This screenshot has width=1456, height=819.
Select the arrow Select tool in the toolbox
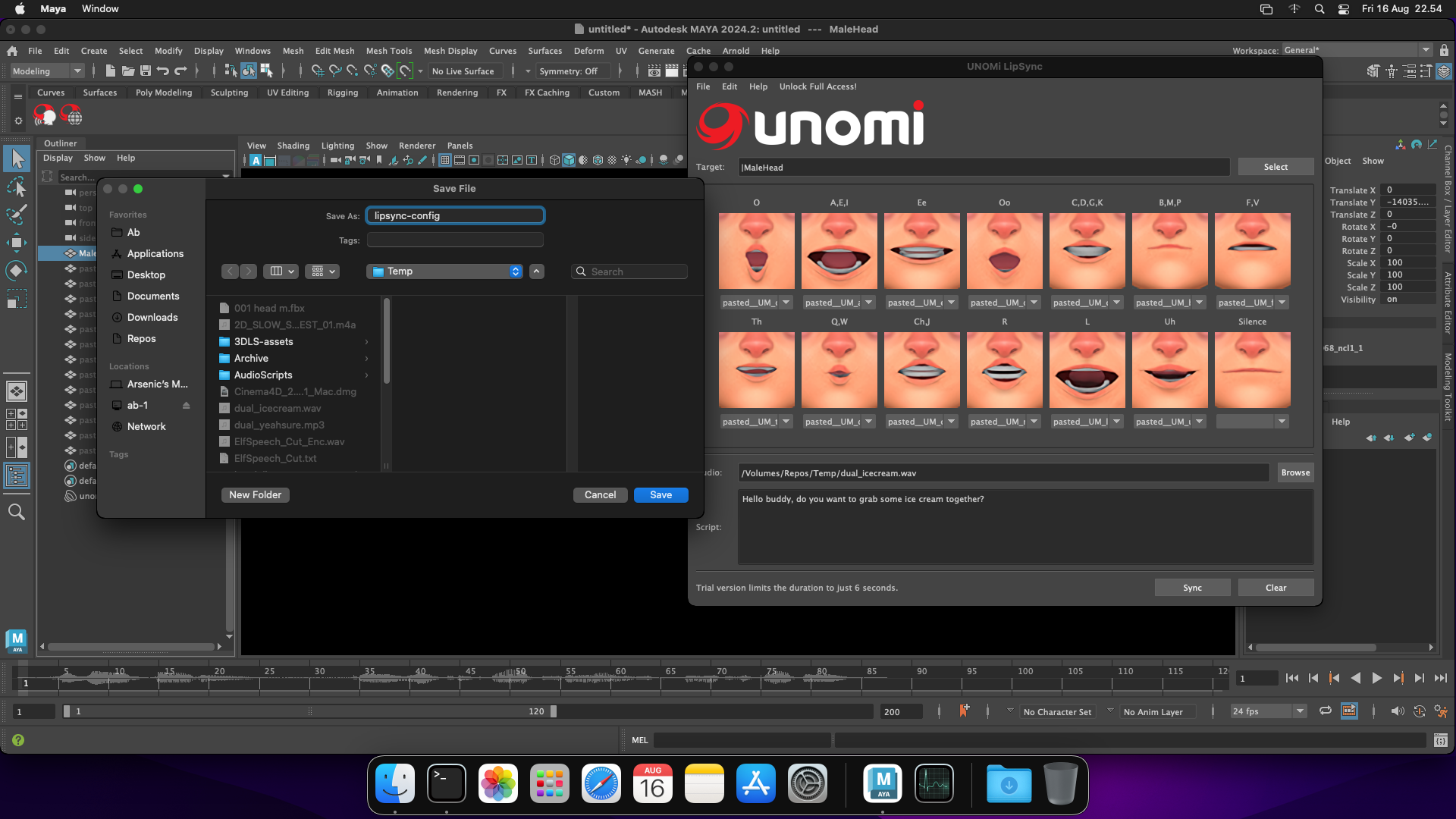[17, 159]
